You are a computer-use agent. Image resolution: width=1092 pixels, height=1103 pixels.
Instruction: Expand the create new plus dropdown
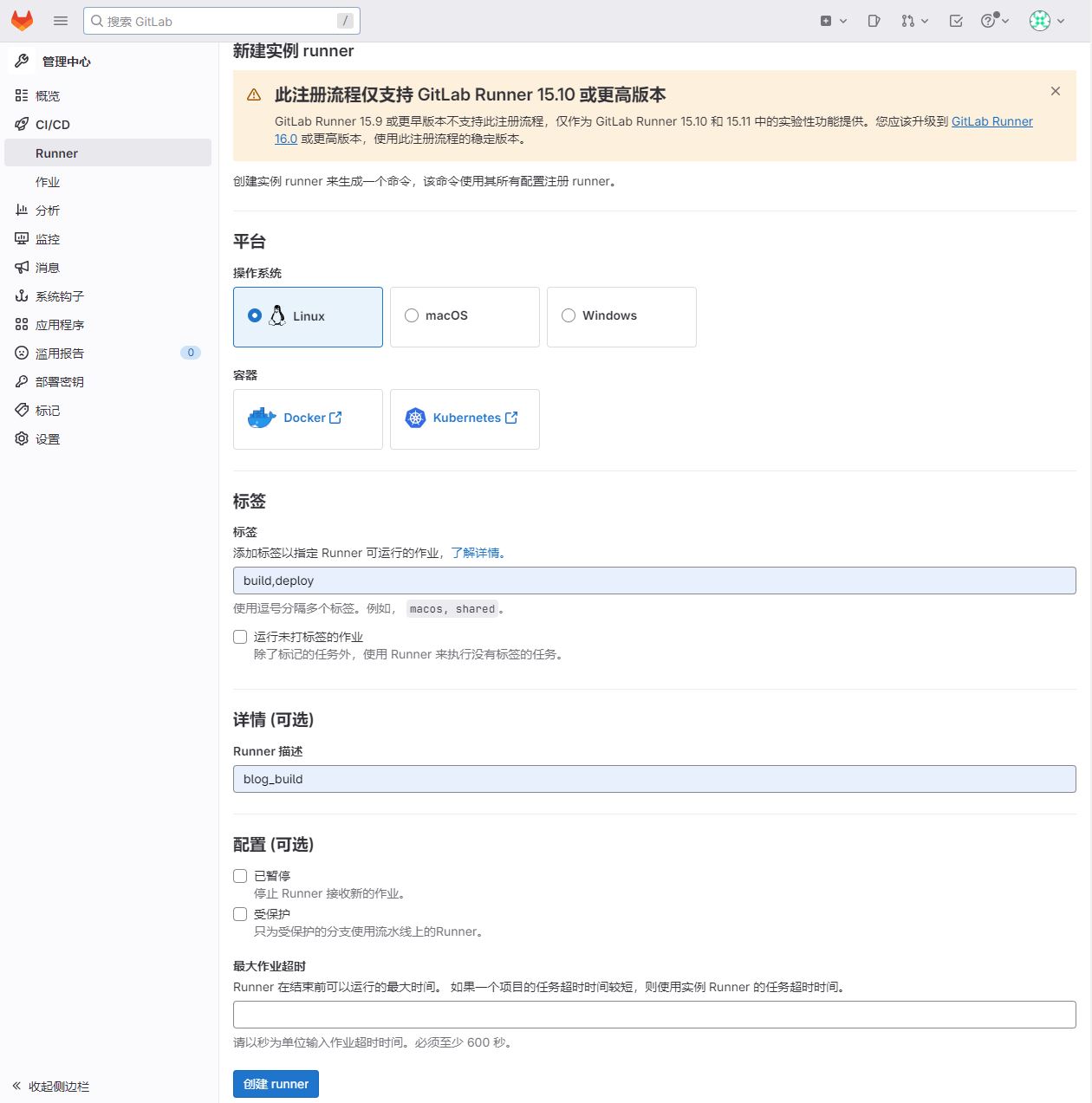coord(833,21)
